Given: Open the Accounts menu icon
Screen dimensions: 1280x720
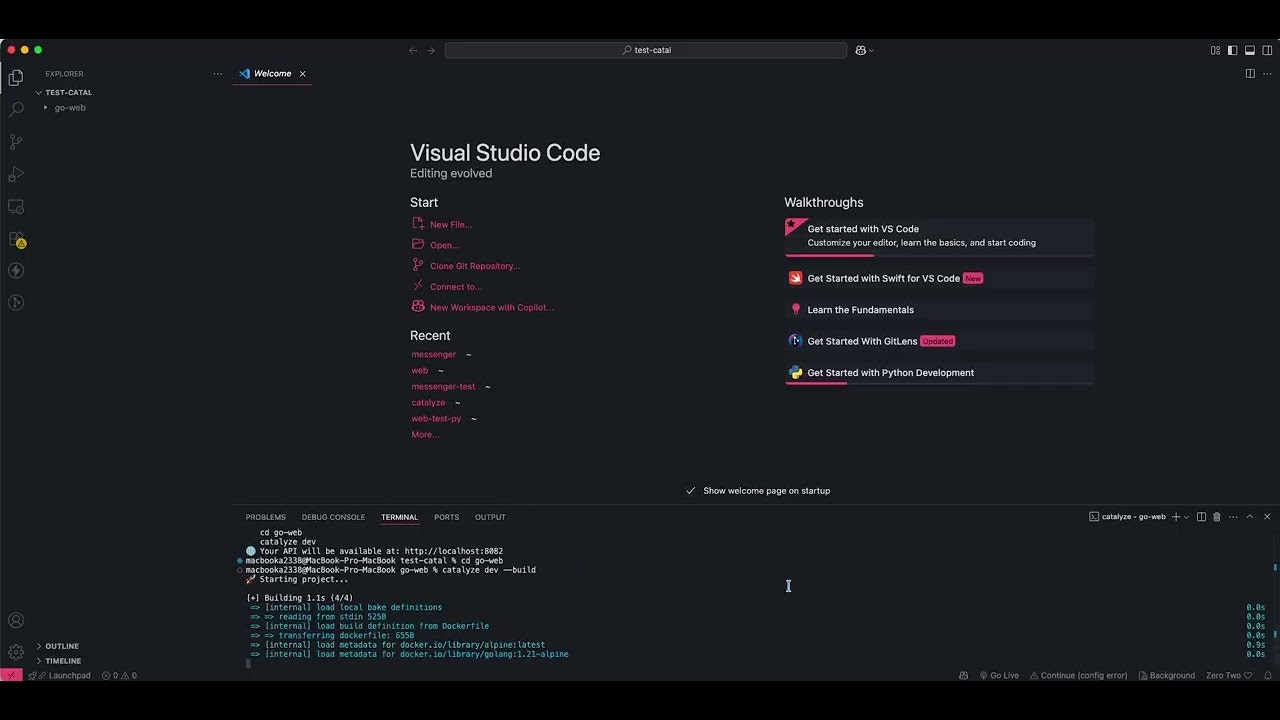Looking at the screenshot, I should (16, 621).
